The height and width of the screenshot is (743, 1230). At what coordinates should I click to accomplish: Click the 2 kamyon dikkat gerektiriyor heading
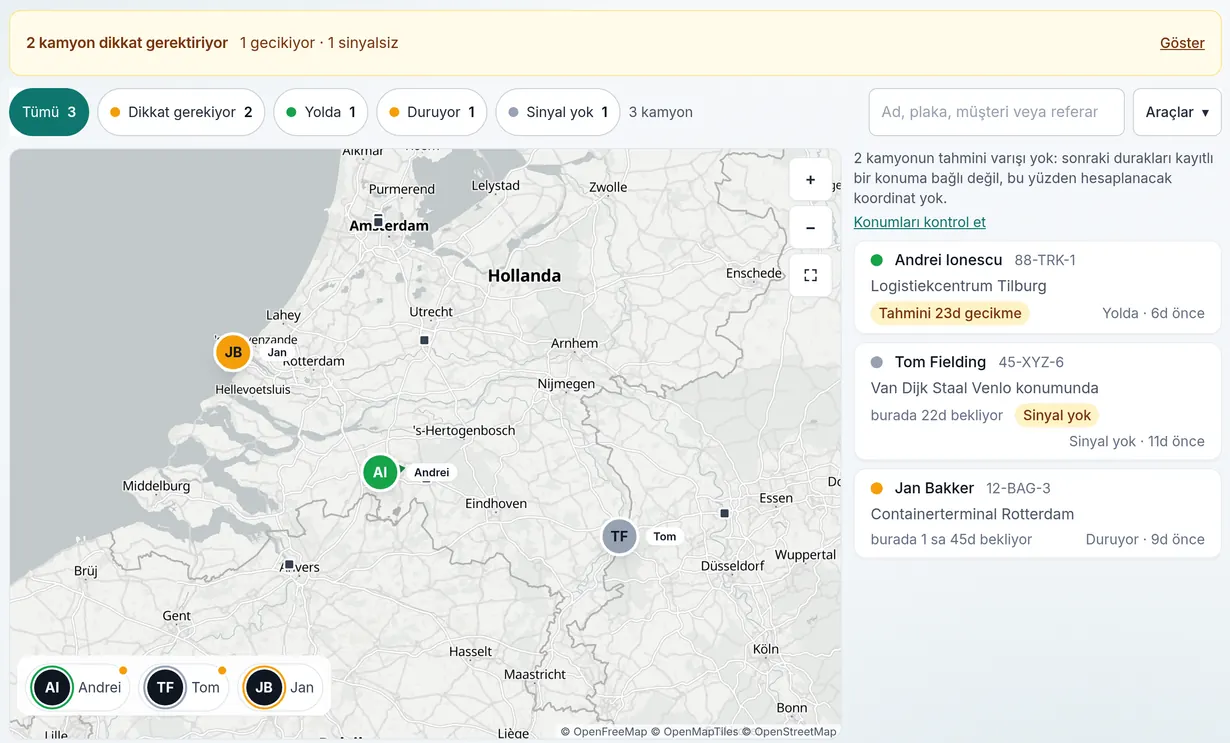[127, 43]
